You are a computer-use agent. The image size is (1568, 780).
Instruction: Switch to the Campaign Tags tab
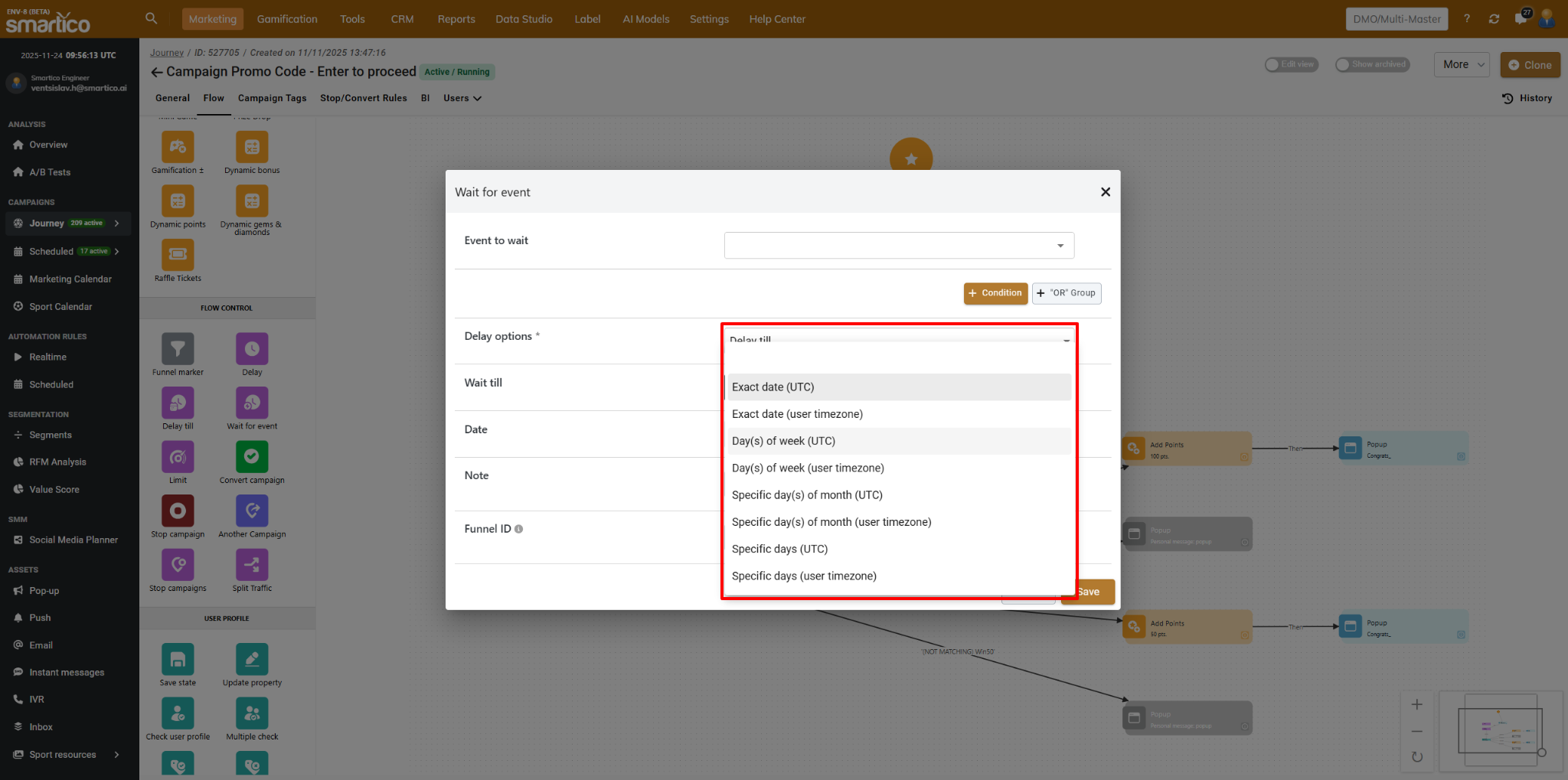[272, 98]
